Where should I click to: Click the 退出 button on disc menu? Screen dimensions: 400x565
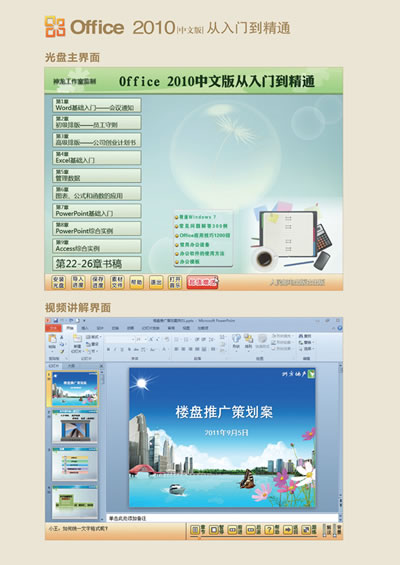[x=156, y=282]
